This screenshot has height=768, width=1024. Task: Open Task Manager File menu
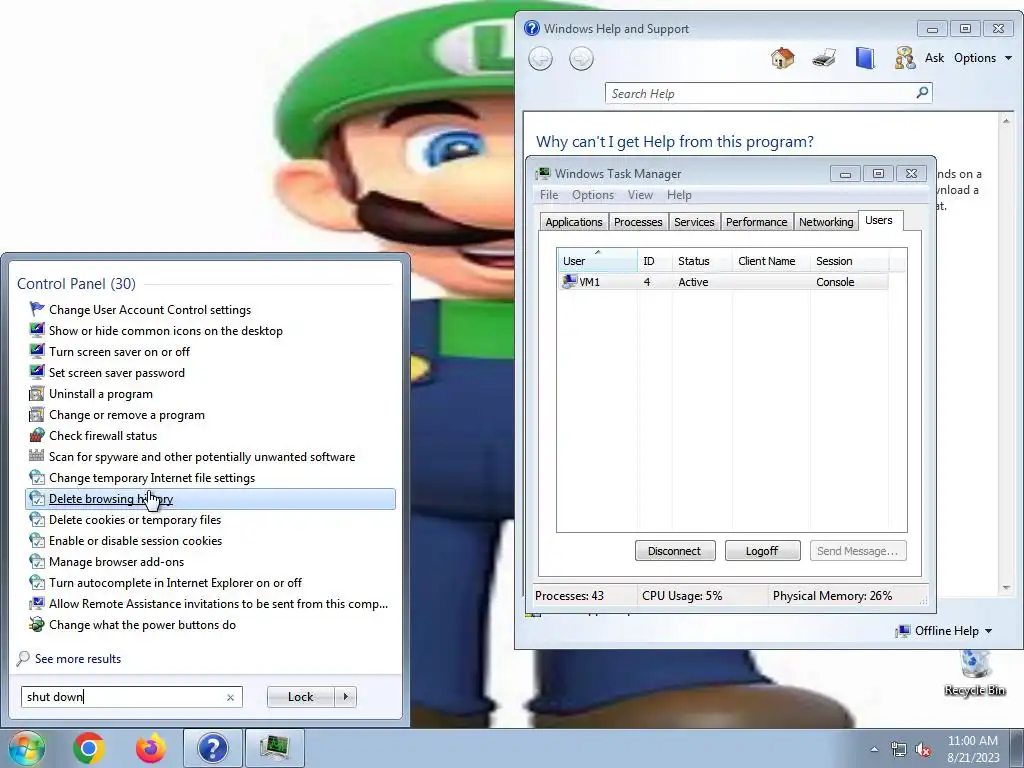click(x=549, y=195)
